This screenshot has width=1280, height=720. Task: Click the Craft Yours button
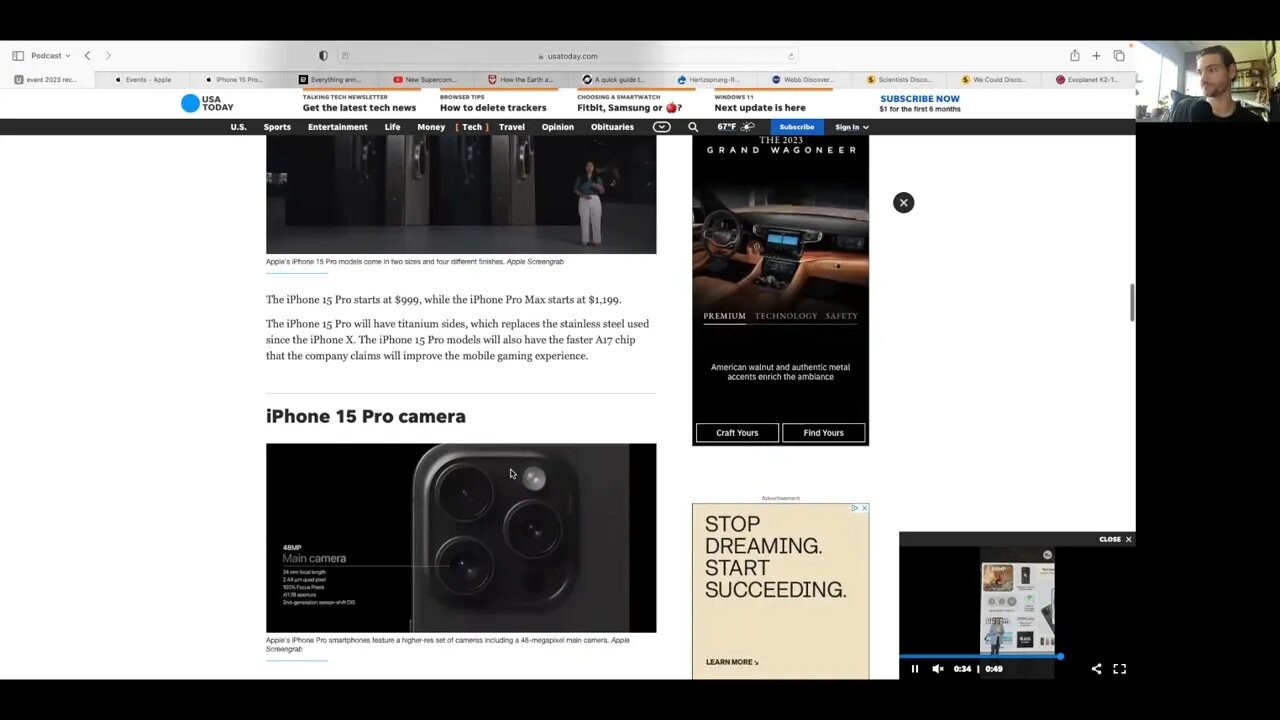click(737, 433)
